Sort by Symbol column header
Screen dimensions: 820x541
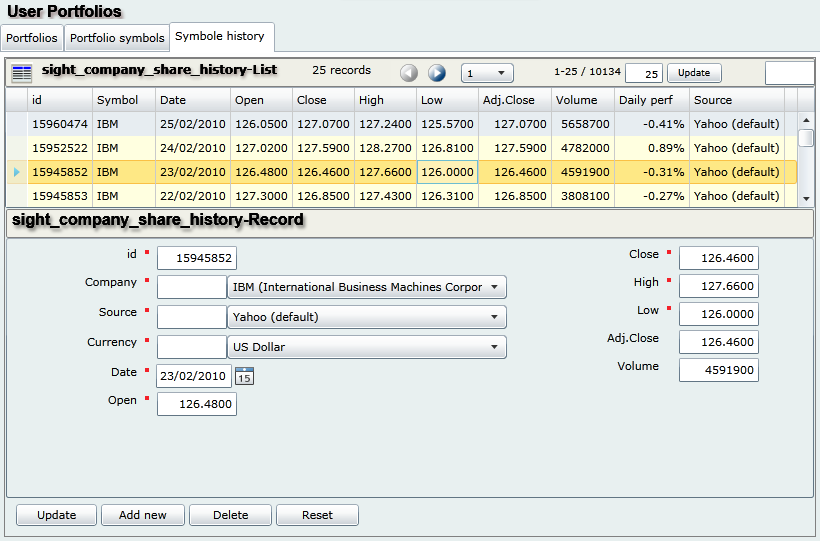[124, 100]
